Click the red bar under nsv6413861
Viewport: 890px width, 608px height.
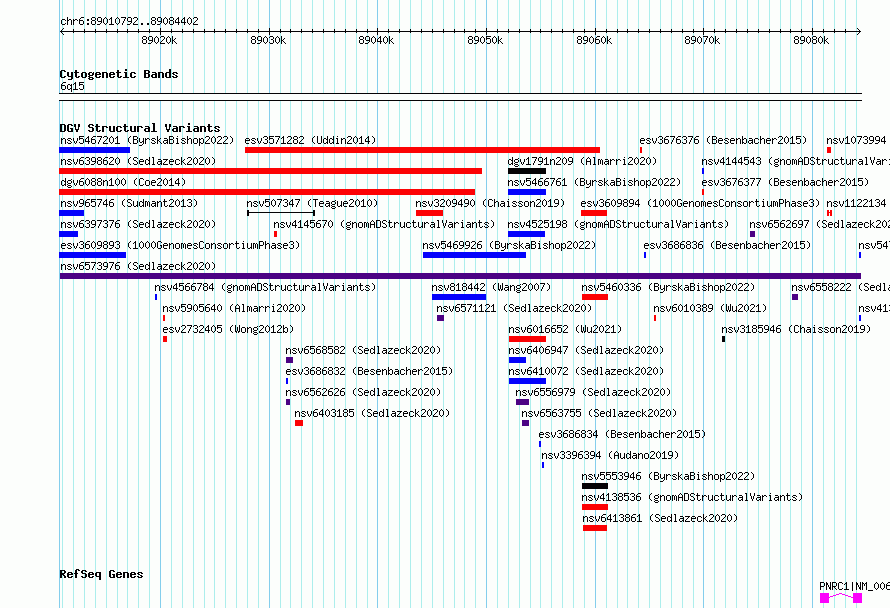595,528
